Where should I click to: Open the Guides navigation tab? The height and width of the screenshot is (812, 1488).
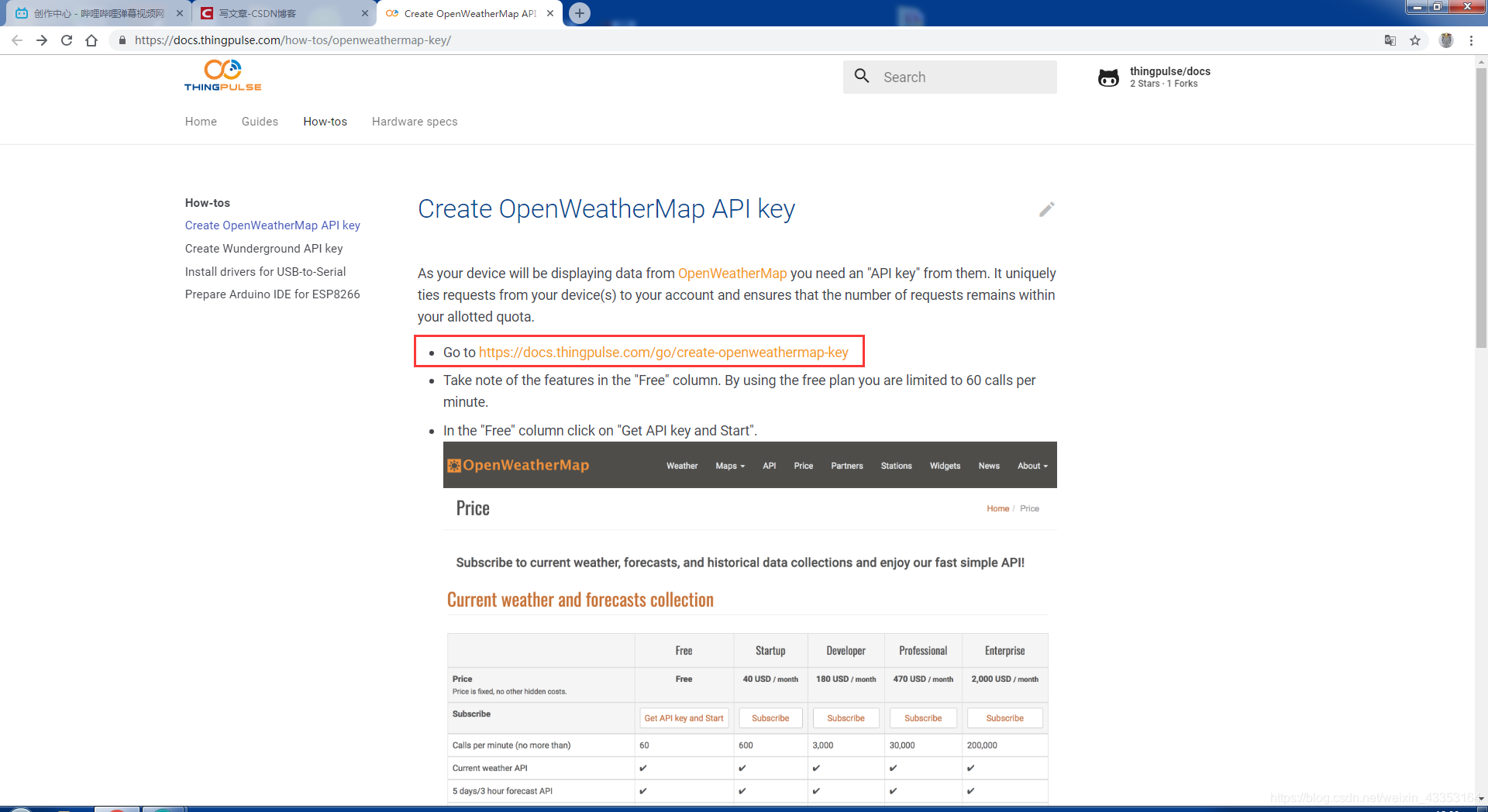click(x=260, y=122)
